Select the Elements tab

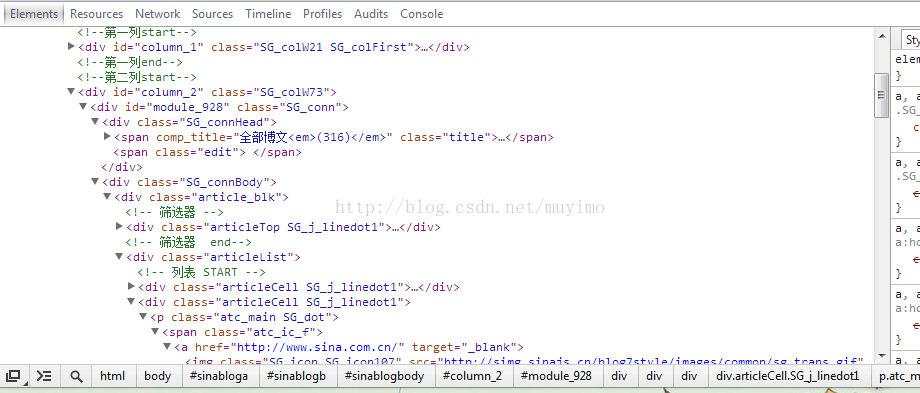coord(34,13)
